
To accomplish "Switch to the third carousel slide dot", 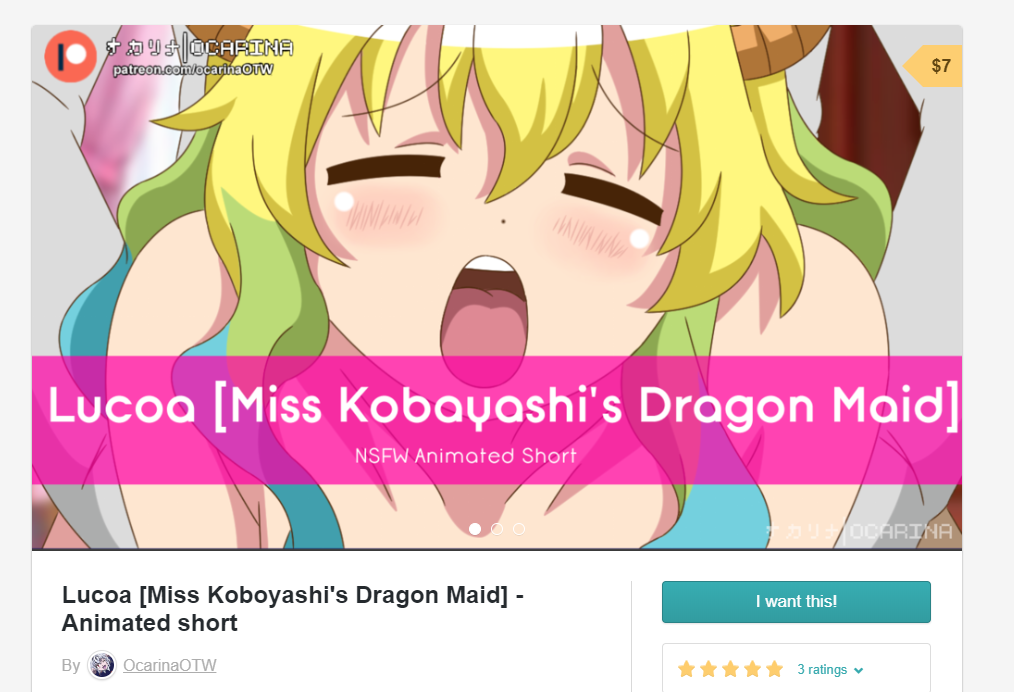I will [x=519, y=529].
